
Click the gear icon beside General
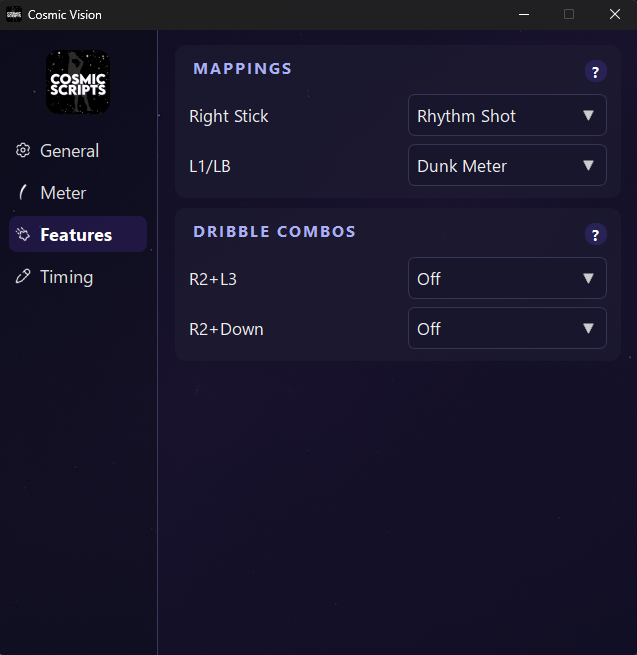tap(23, 151)
